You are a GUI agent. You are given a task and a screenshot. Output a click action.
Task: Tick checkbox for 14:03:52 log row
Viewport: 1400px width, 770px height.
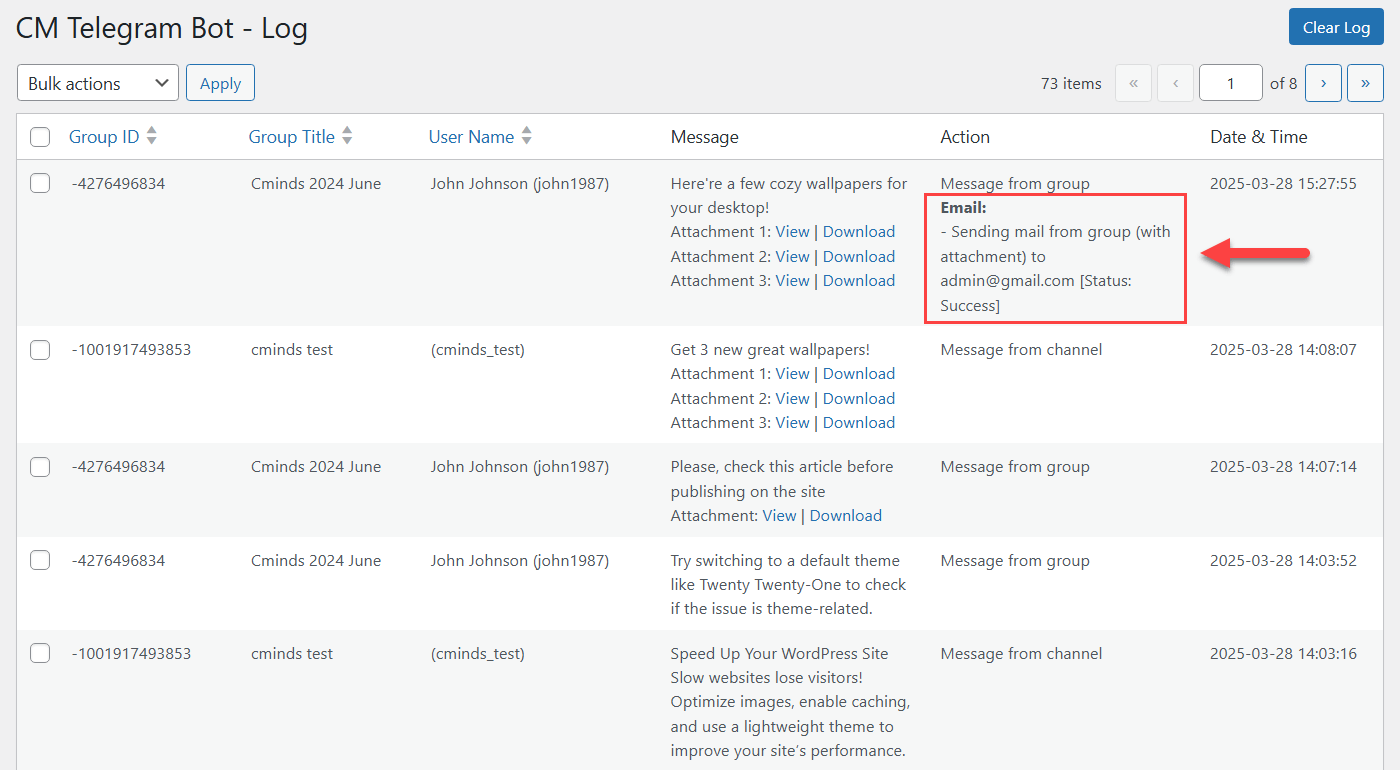click(x=40, y=561)
